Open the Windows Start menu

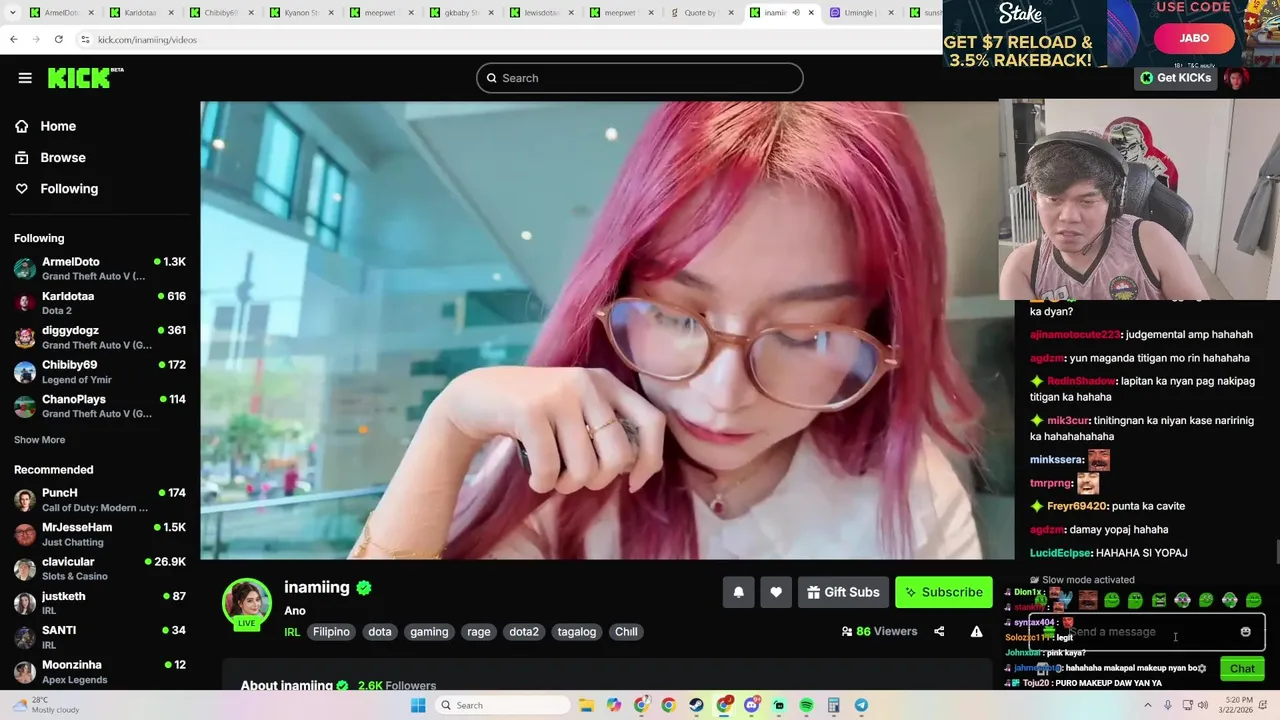(417, 705)
